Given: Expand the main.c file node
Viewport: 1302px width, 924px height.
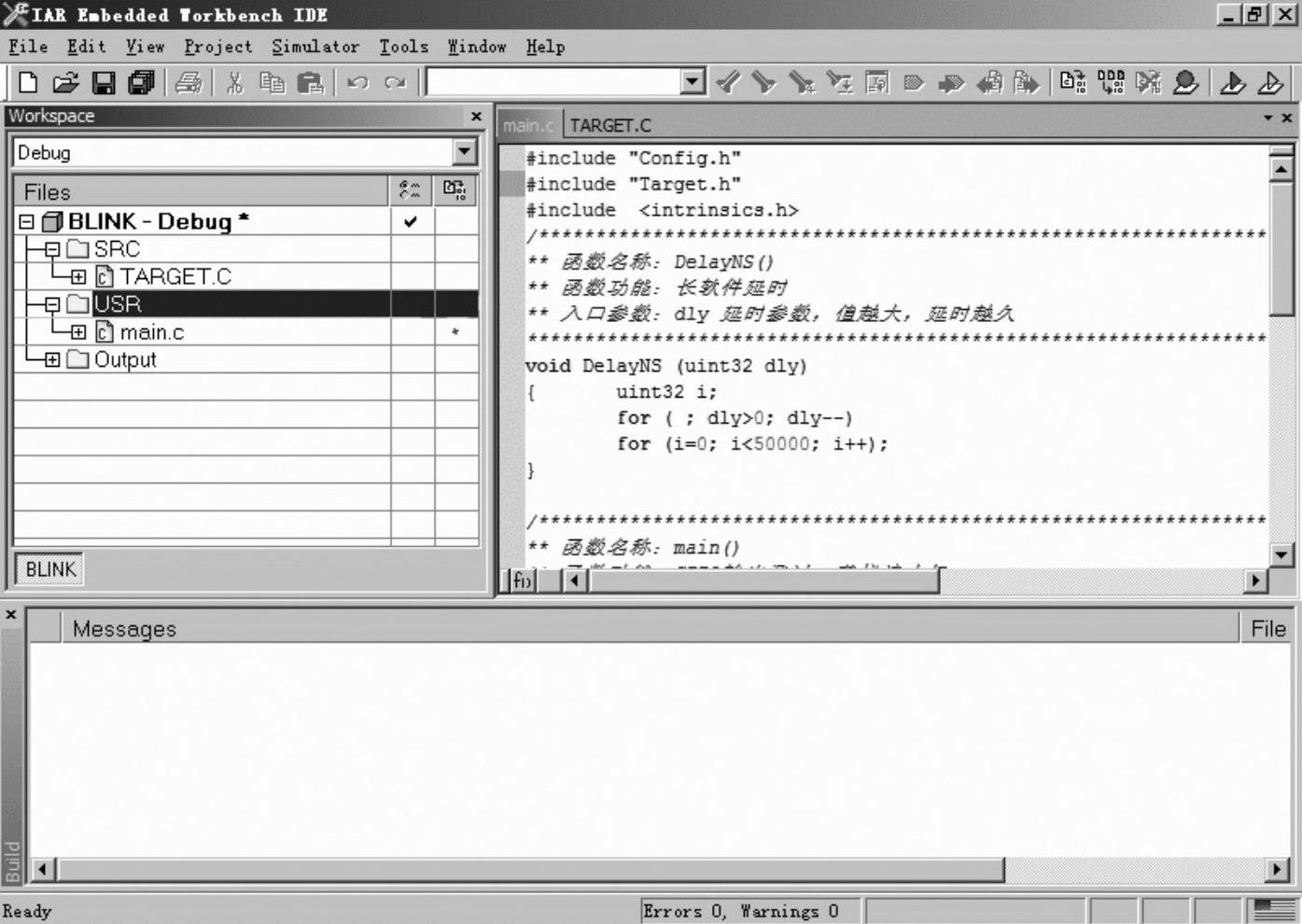Looking at the screenshot, I should tap(78, 332).
